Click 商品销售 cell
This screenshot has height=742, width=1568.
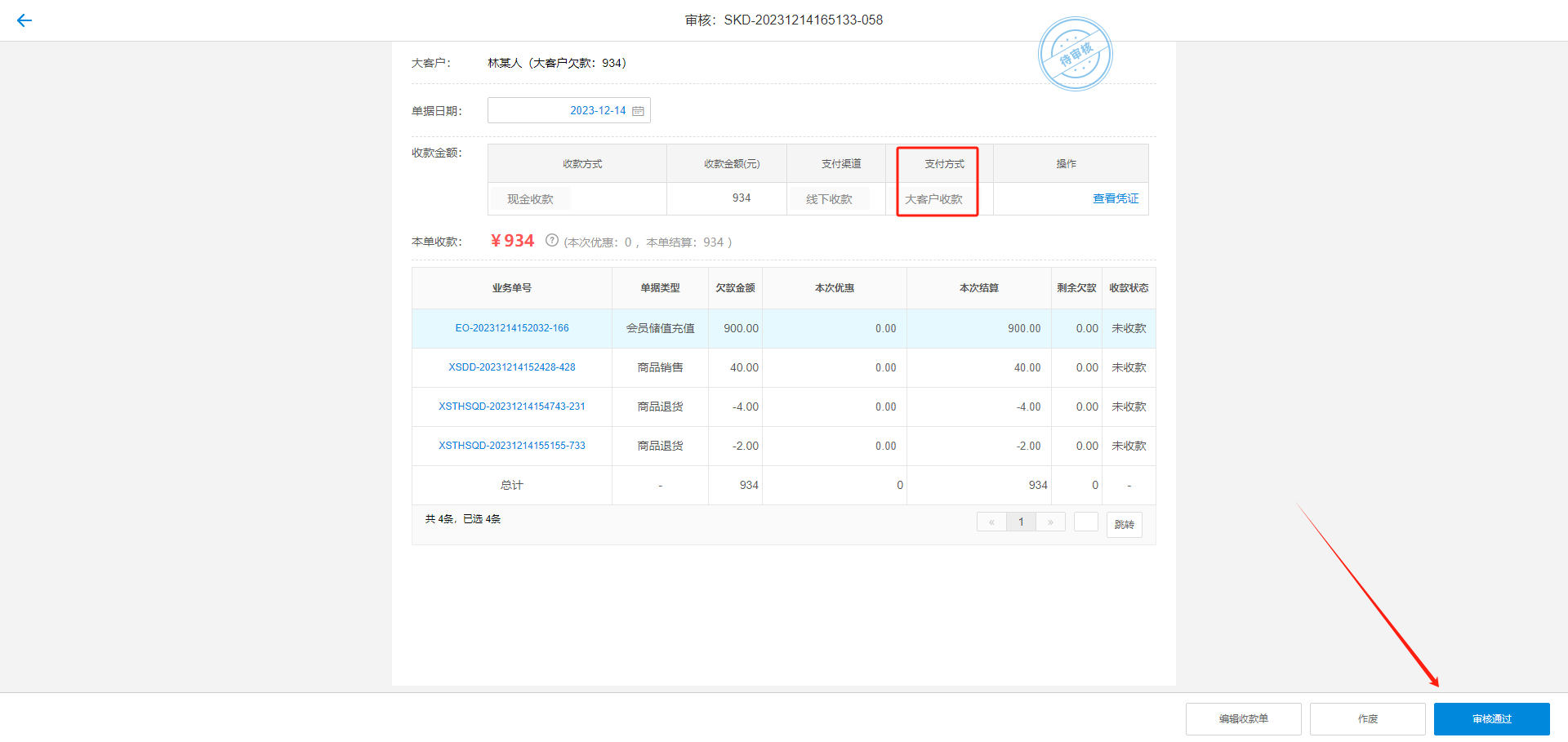[x=660, y=367]
